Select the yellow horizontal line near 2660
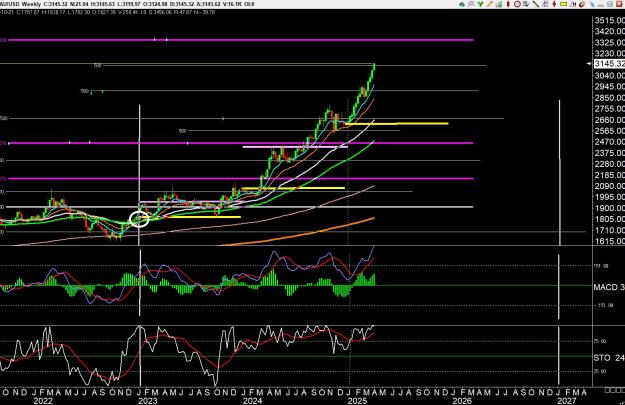Viewport: 625px width, 405px height. (397, 124)
